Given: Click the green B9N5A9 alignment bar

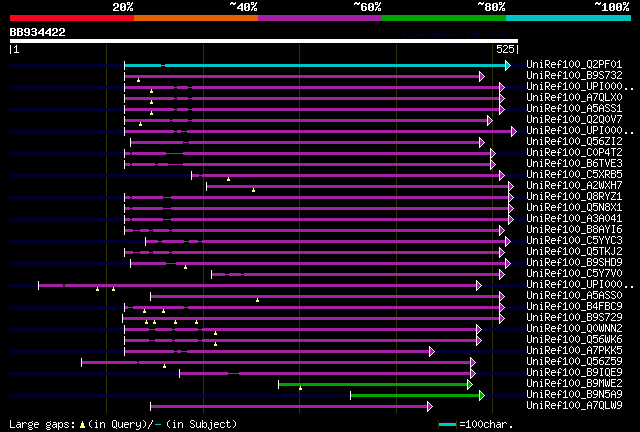Looking at the screenshot, I should [x=415, y=396].
